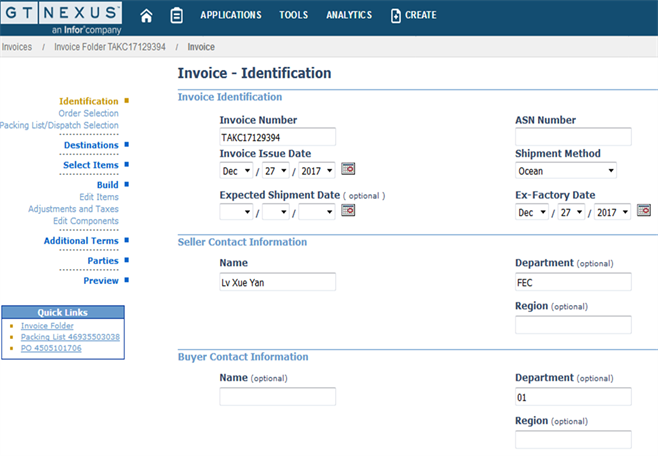This screenshot has height=456, width=658.
Task: Expand the Shipment Method dropdown
Action: tap(565, 170)
